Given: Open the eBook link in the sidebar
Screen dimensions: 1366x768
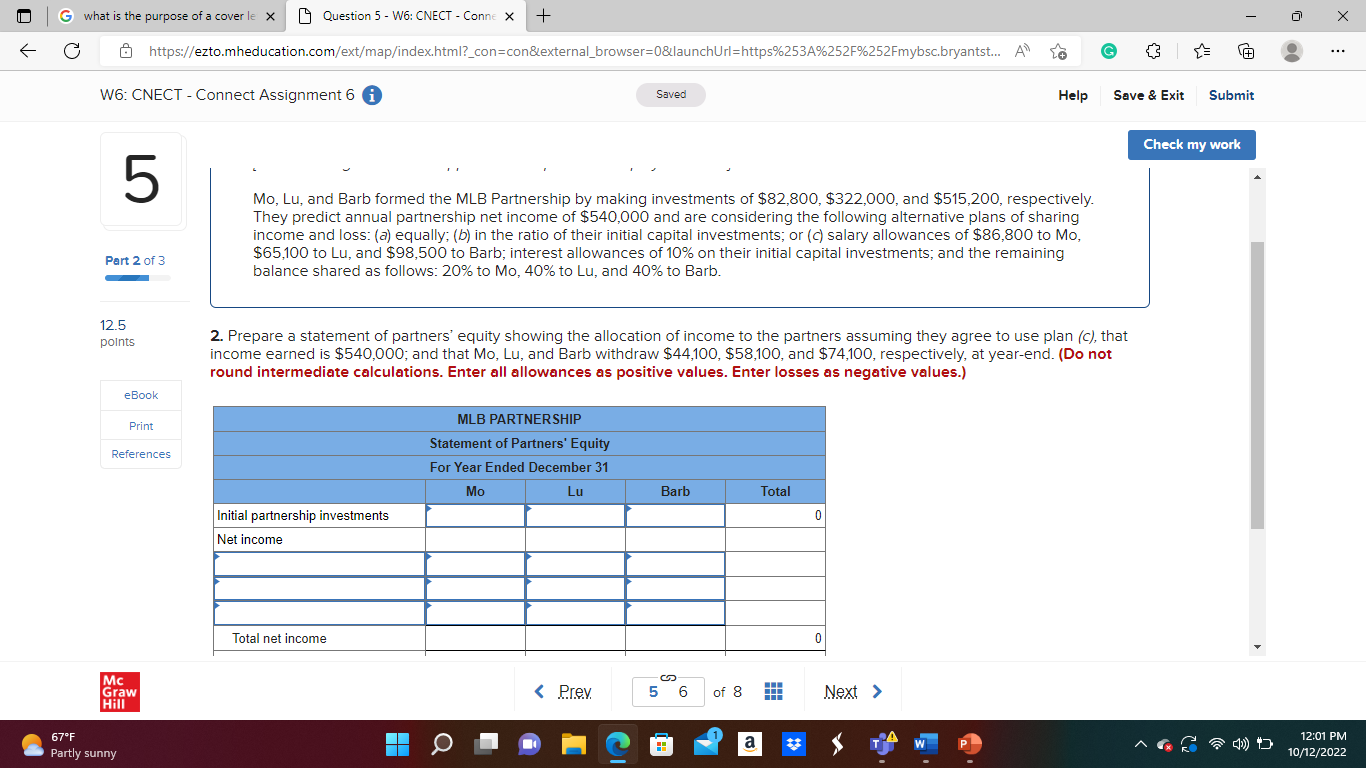Looking at the screenshot, I should [x=140, y=395].
